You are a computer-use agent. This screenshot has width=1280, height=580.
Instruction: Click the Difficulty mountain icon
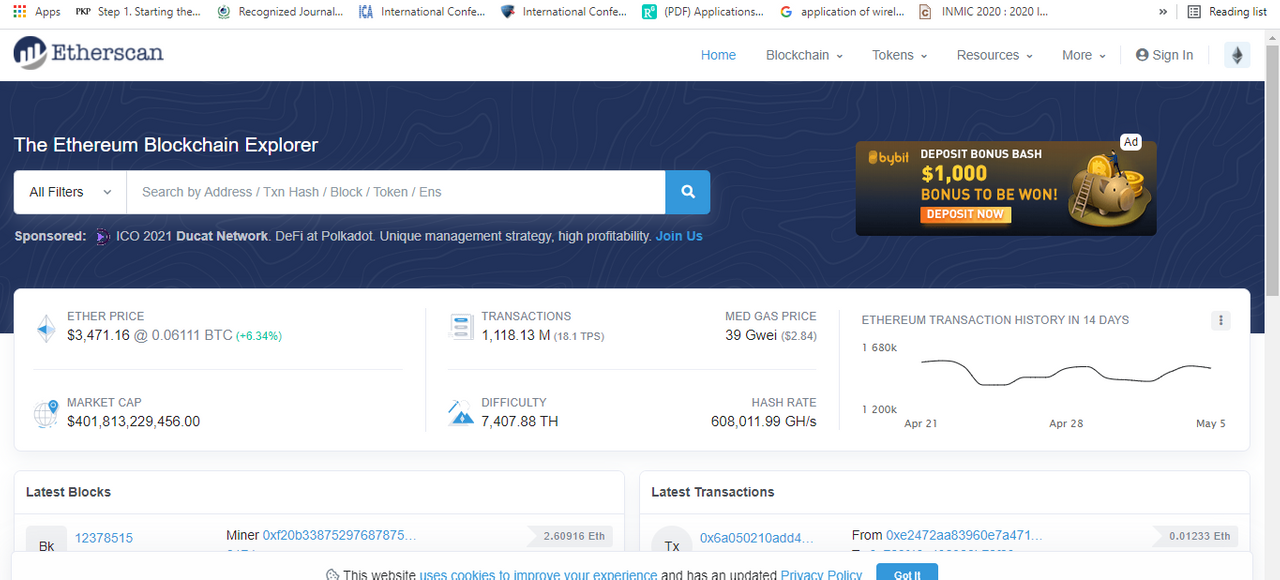point(461,413)
